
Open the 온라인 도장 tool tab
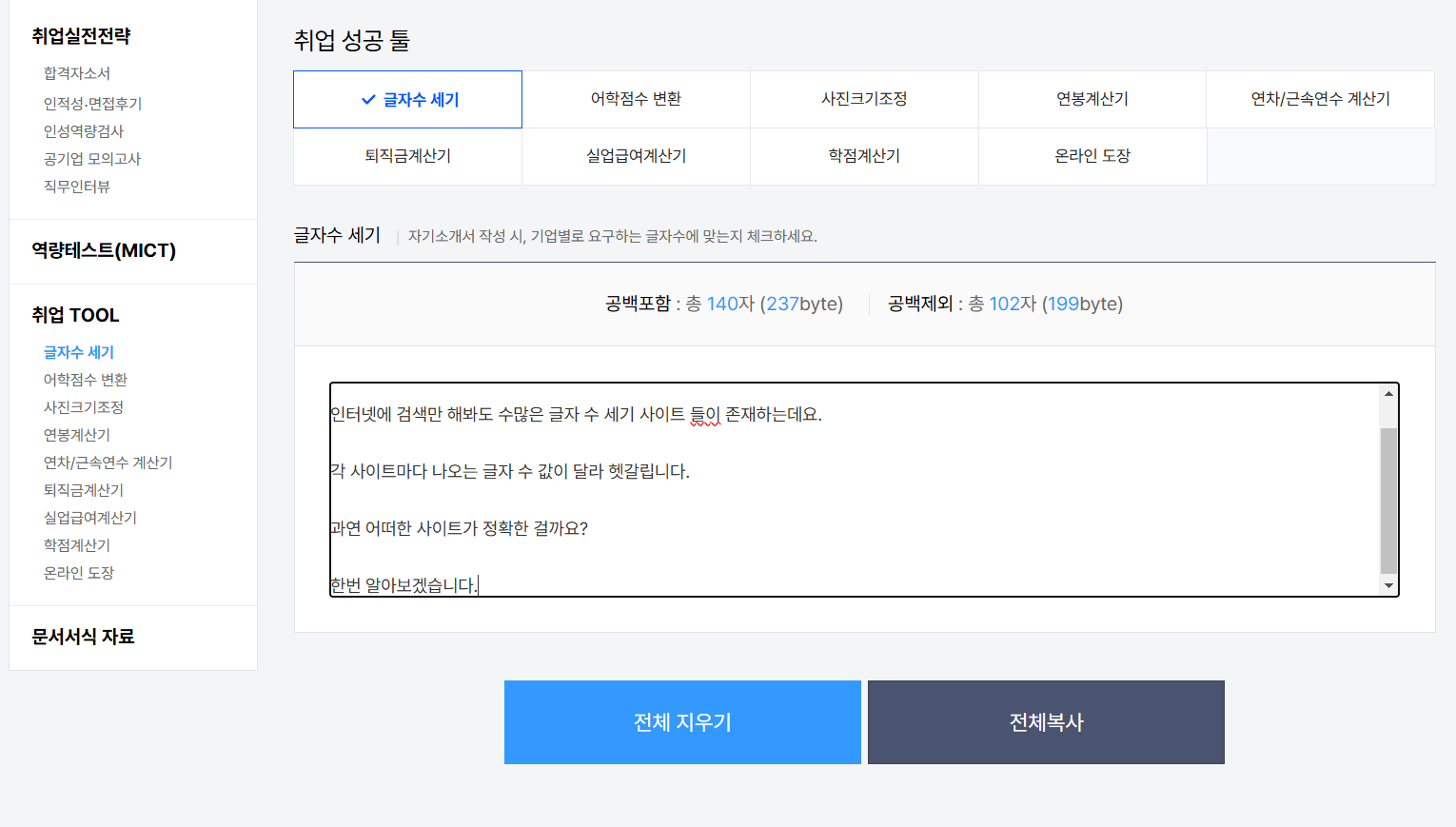pyautogui.click(x=1092, y=156)
